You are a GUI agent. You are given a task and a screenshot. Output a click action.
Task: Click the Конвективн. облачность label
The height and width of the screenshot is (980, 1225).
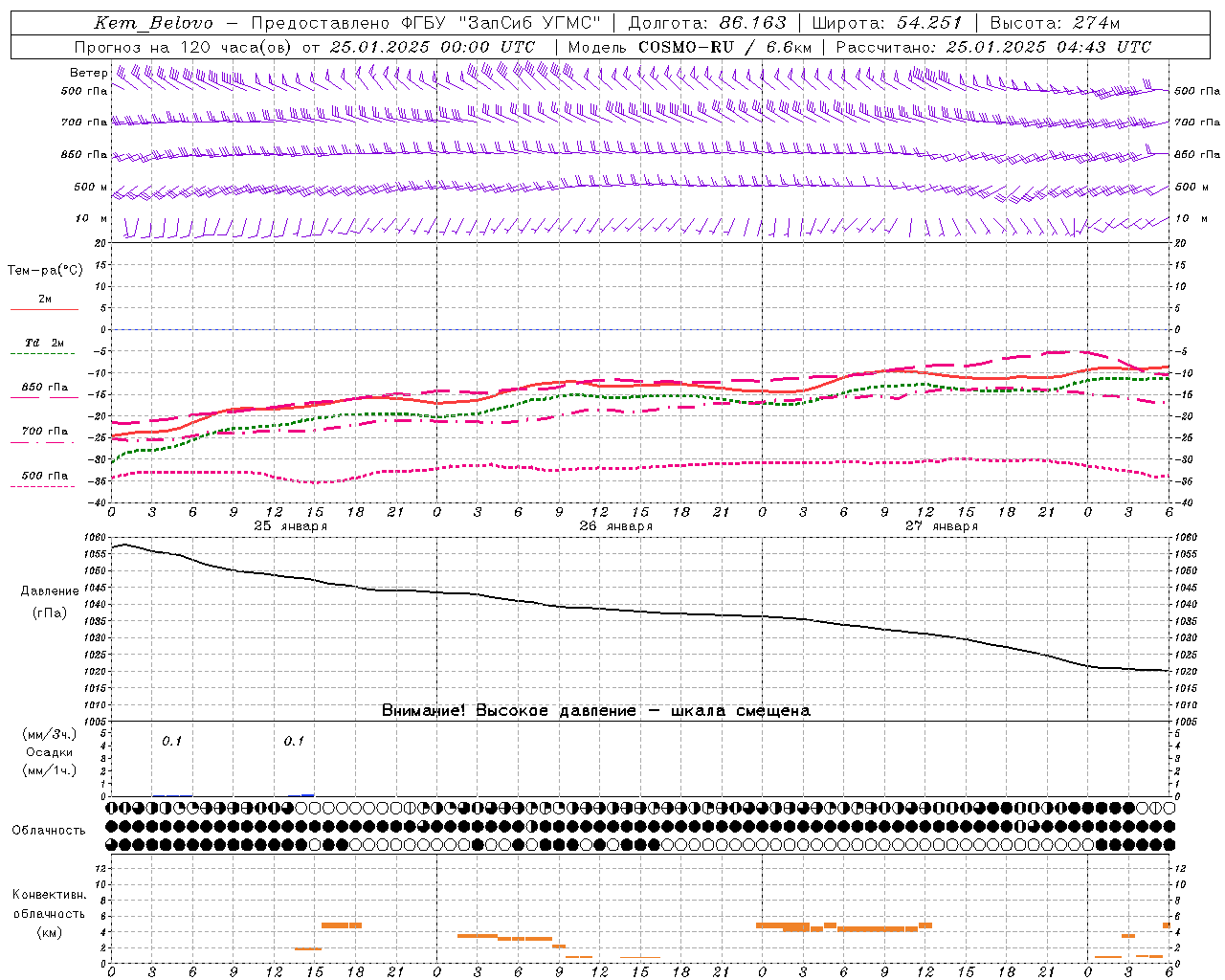point(50,904)
